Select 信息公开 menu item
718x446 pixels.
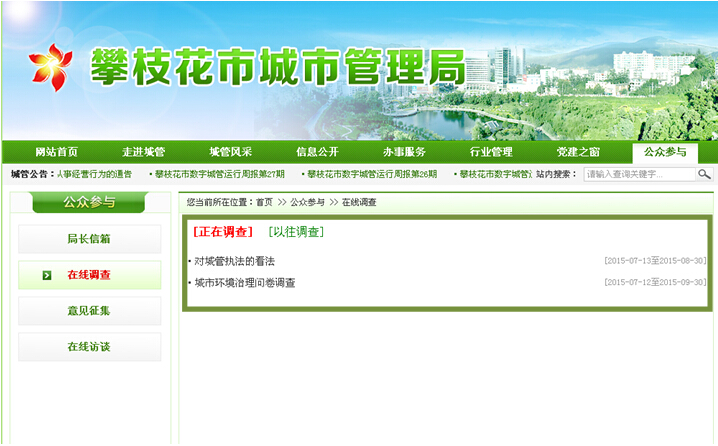(x=317, y=152)
